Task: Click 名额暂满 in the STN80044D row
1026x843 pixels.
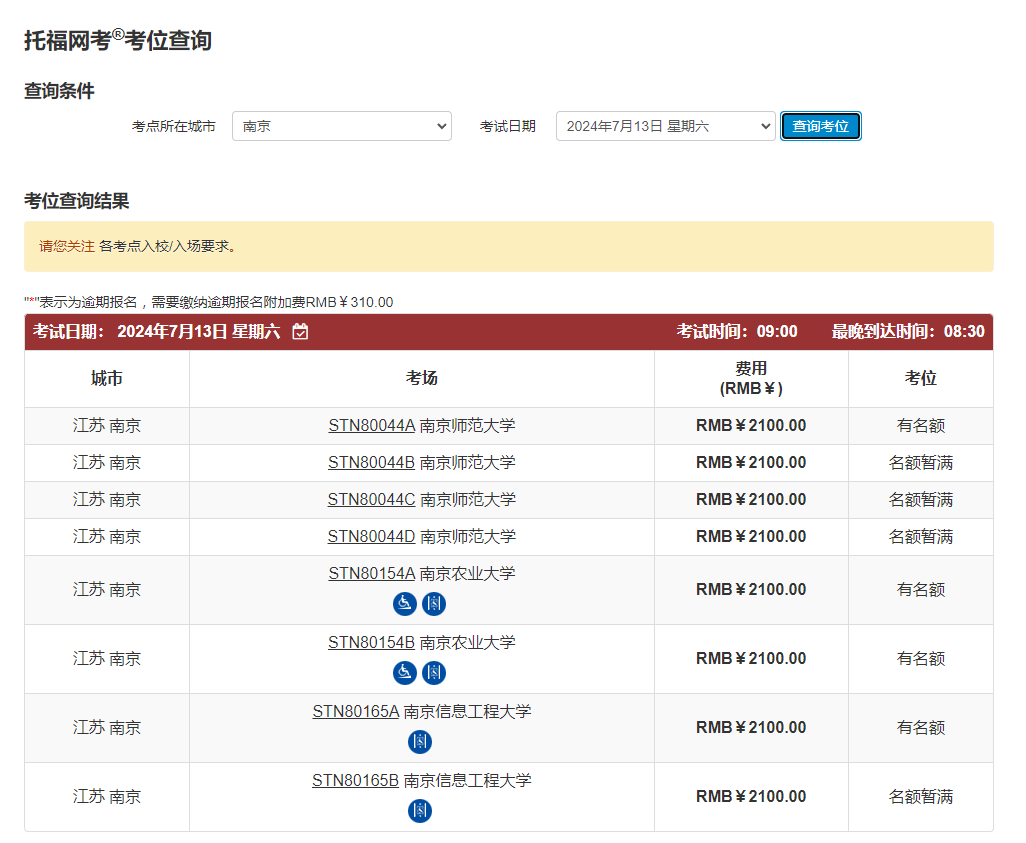Action: pos(921,537)
